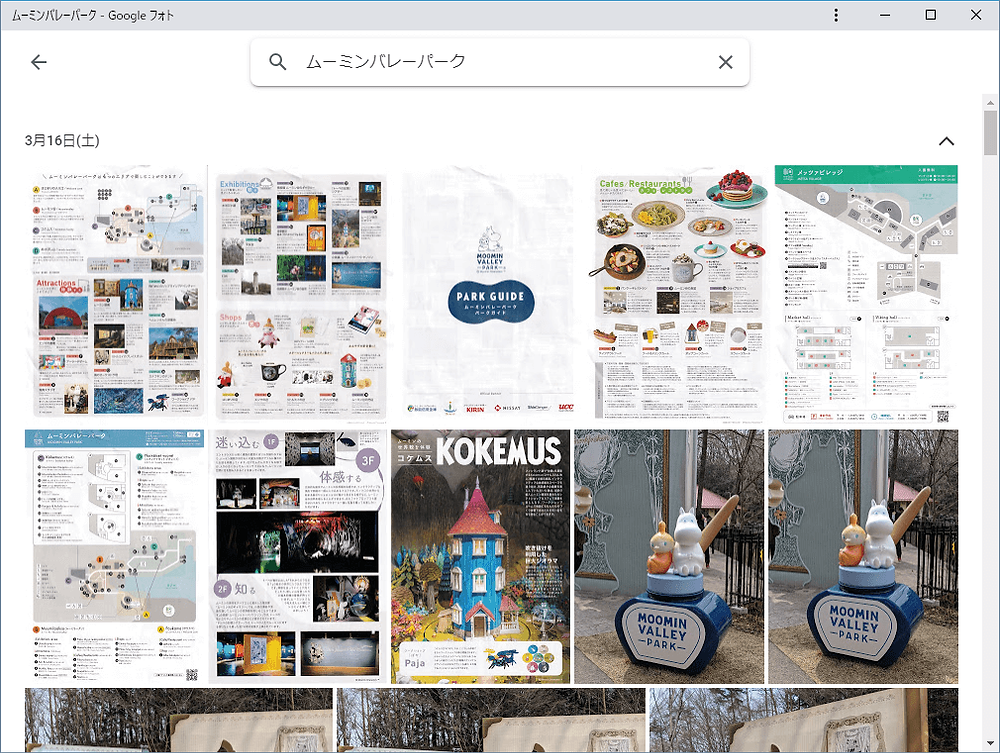Close the Google フォト window

point(976,15)
